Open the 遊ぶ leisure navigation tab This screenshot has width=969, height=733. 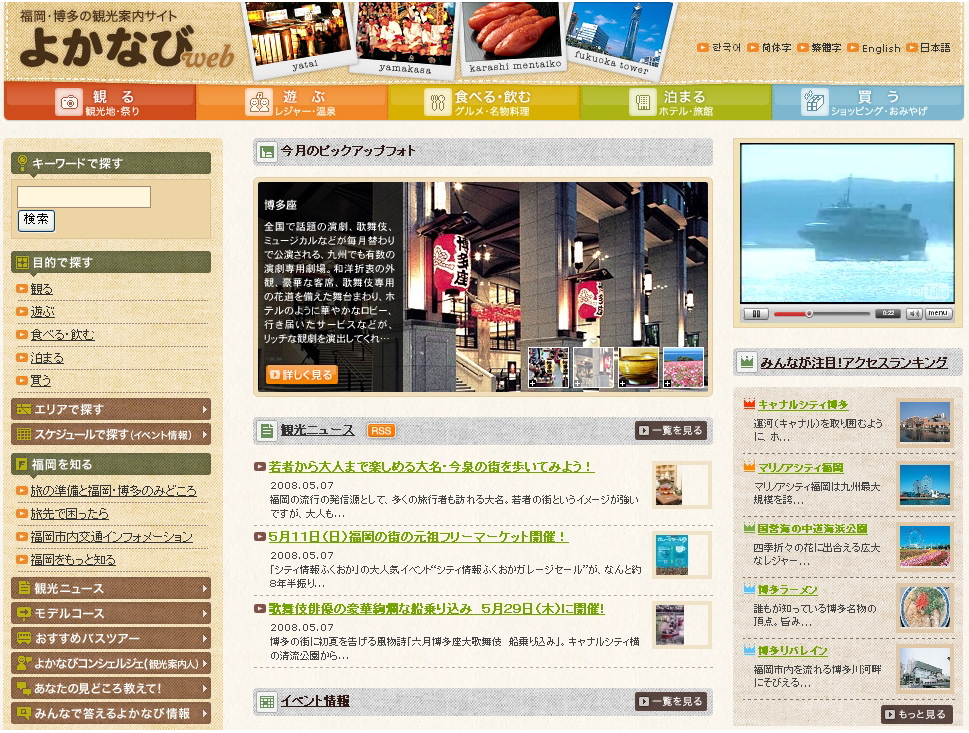tap(292, 102)
